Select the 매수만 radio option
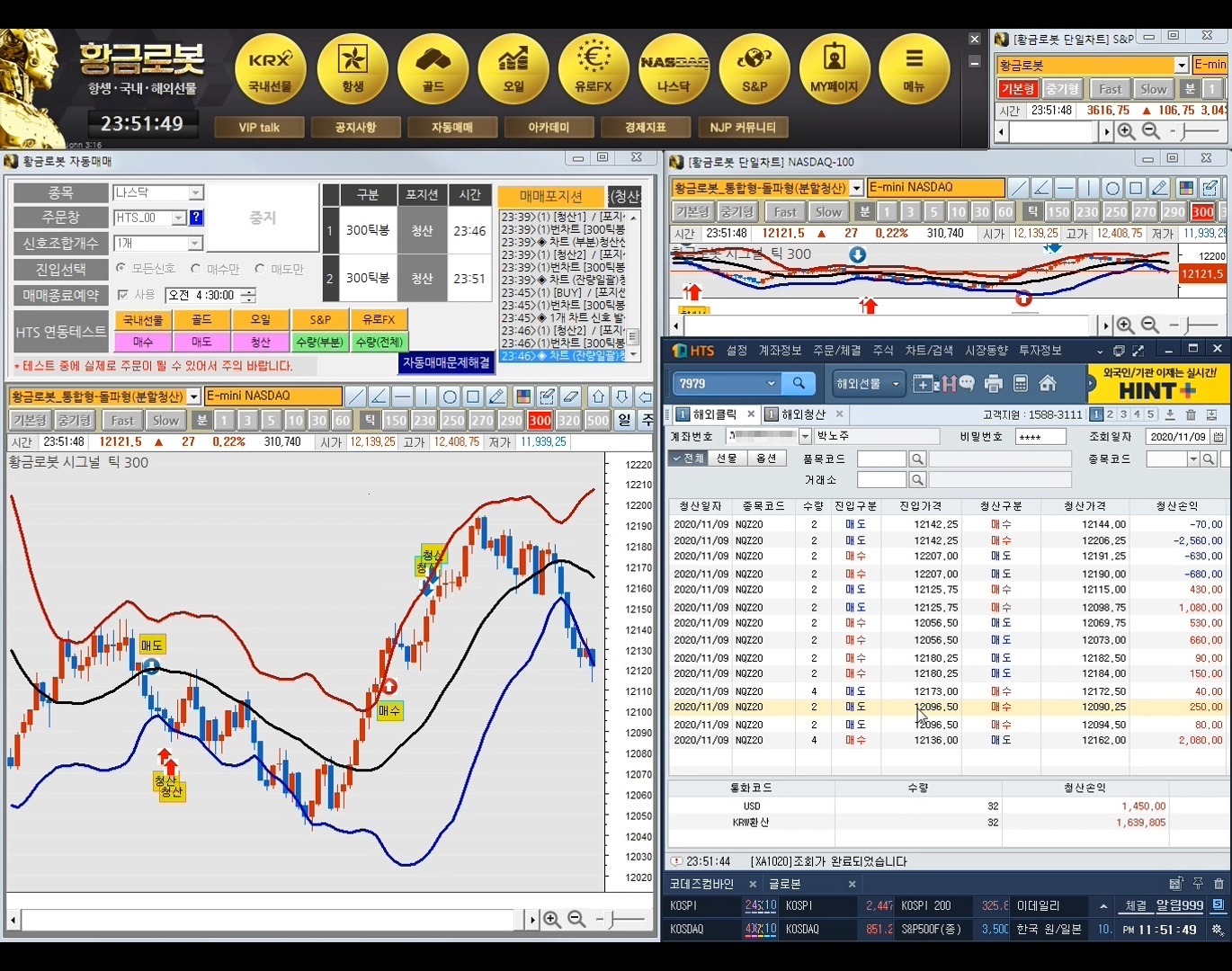 coord(195,268)
